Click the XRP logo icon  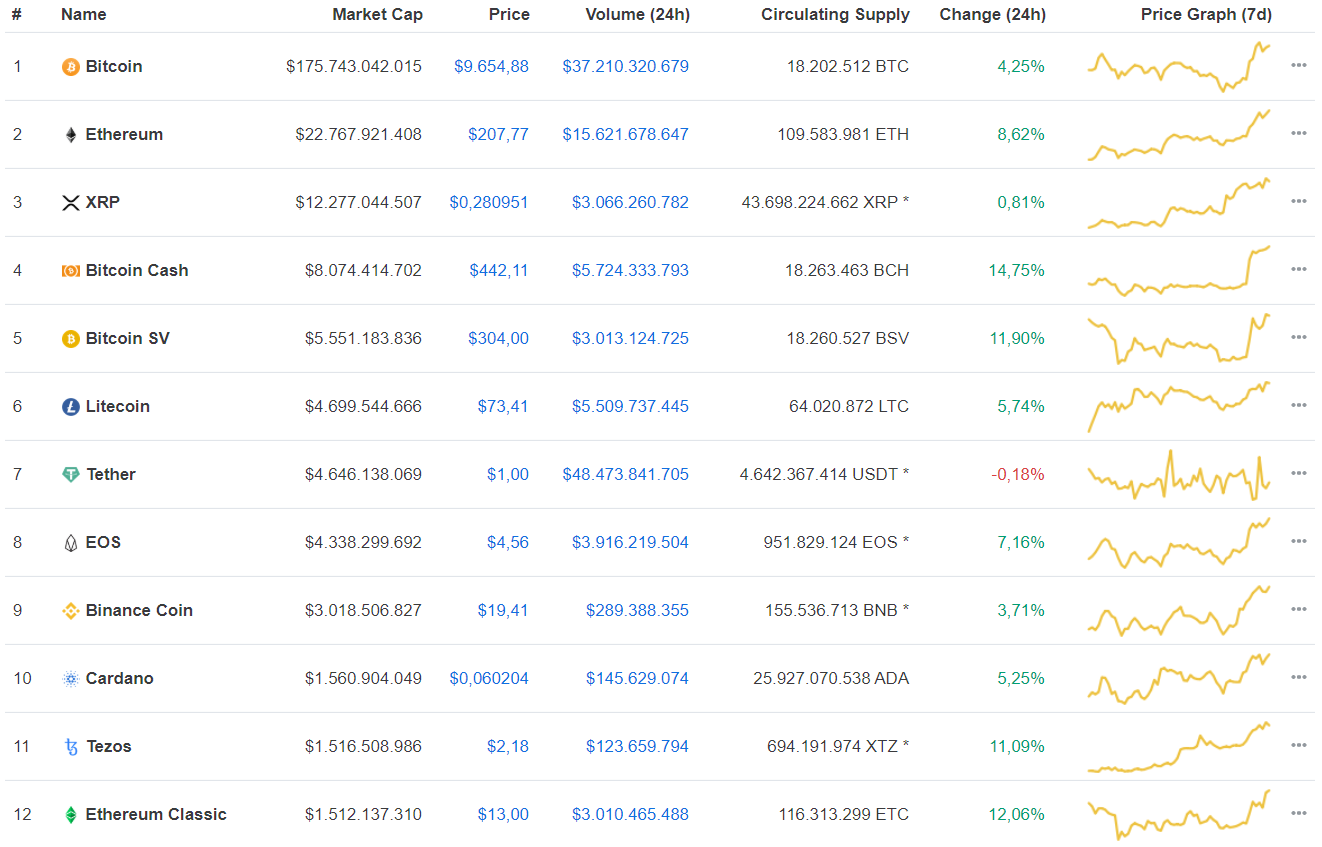(71, 203)
